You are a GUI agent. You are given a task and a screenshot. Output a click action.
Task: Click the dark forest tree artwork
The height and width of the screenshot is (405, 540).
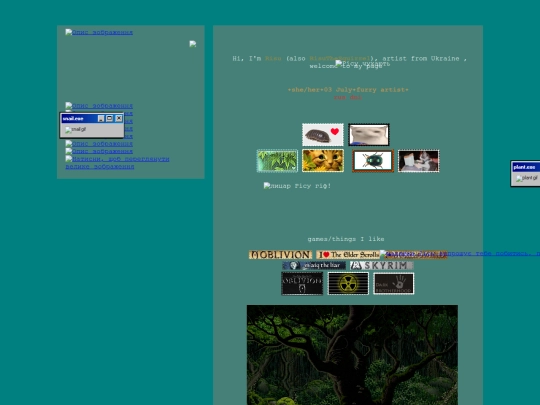tap(352, 355)
